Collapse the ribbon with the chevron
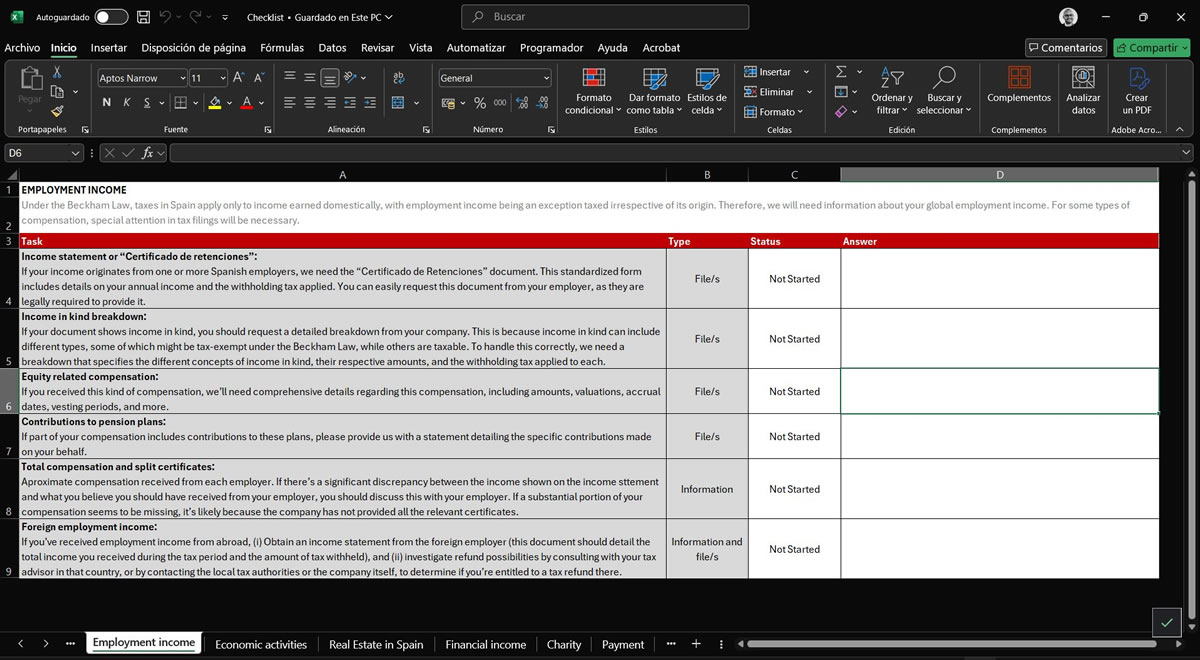1200x660 pixels. 1180,129
